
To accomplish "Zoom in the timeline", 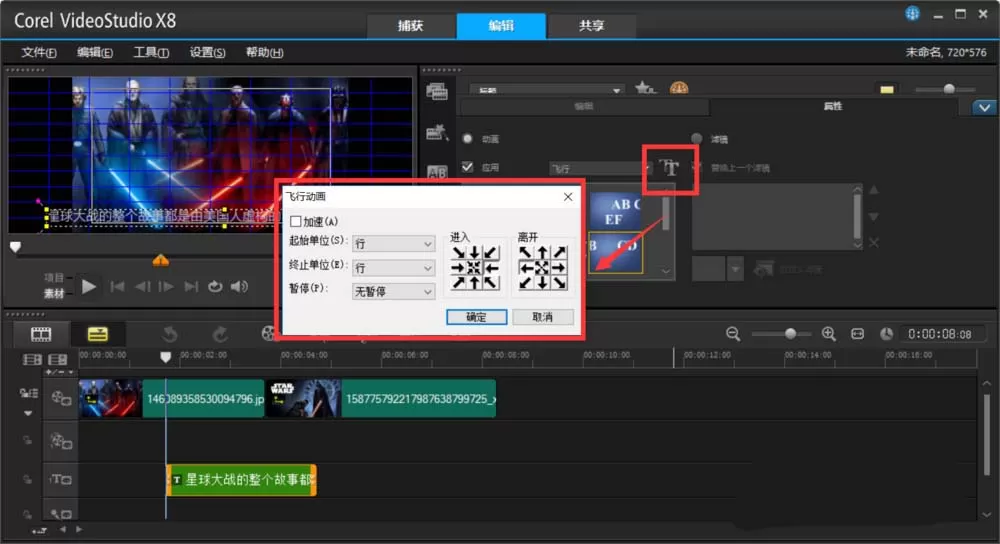I will pos(828,334).
